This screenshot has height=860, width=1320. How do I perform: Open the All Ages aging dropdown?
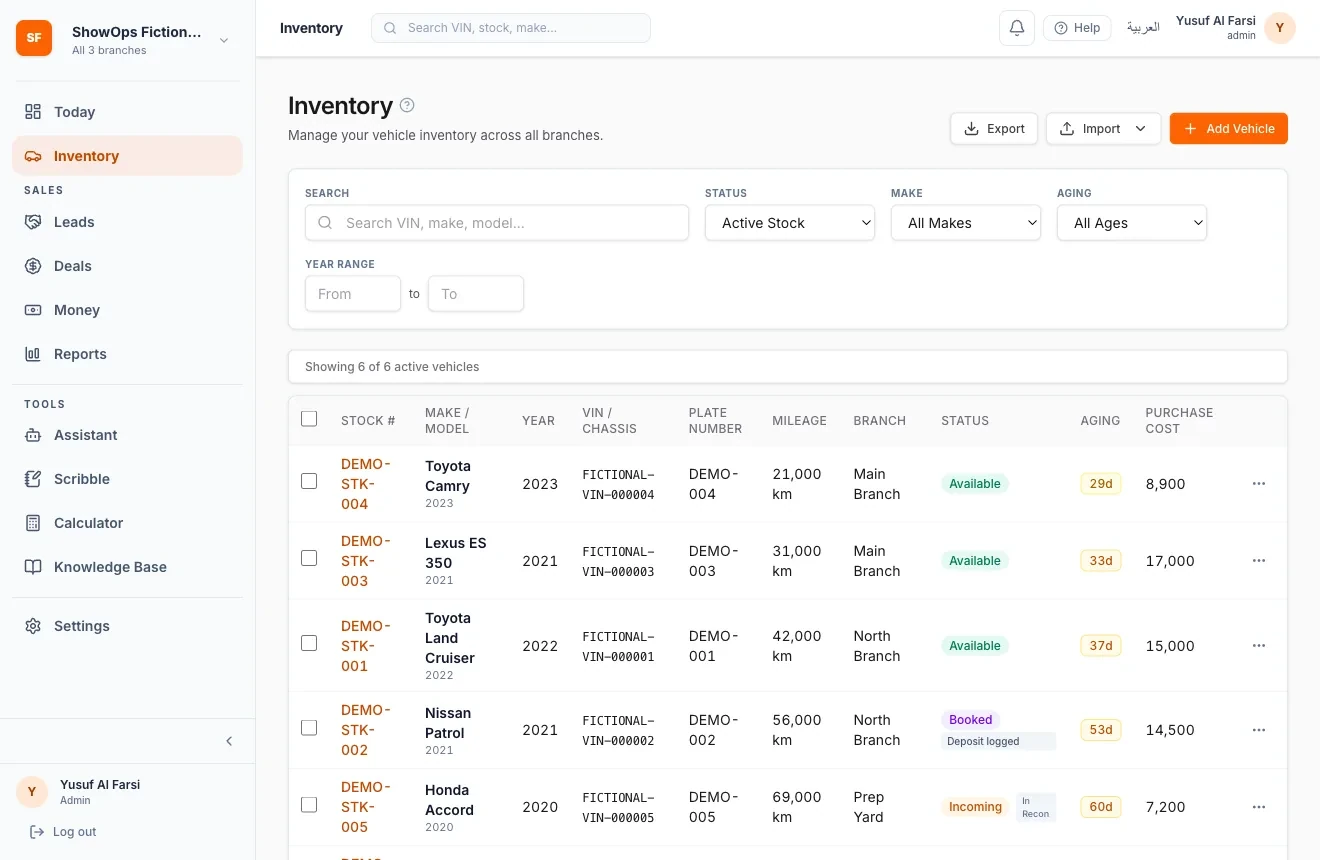click(x=1132, y=223)
